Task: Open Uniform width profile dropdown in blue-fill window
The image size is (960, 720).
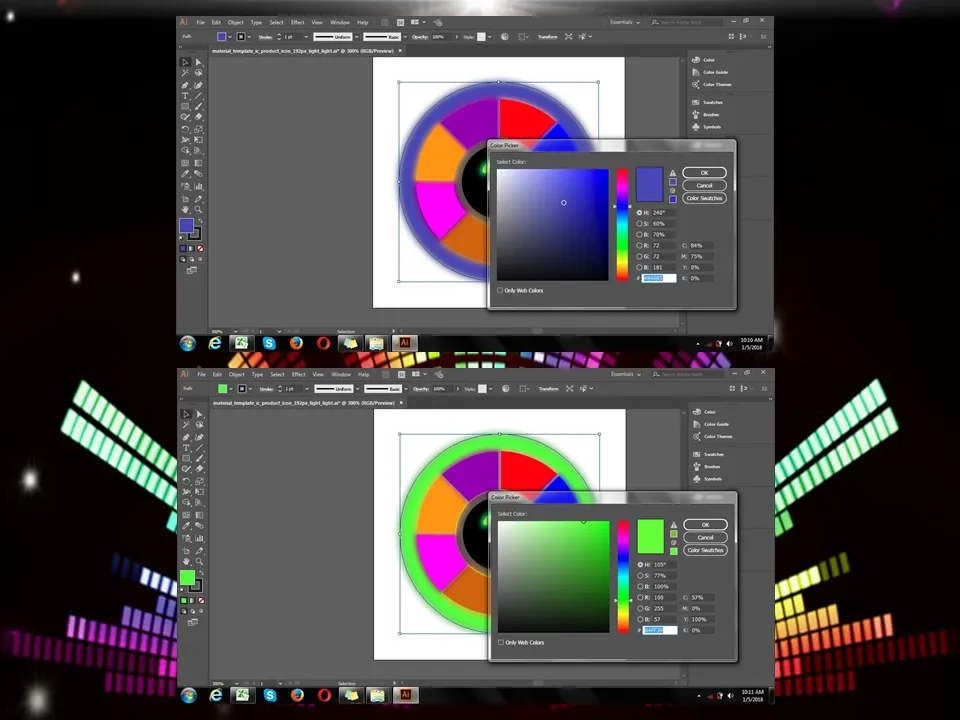Action: [x=356, y=37]
